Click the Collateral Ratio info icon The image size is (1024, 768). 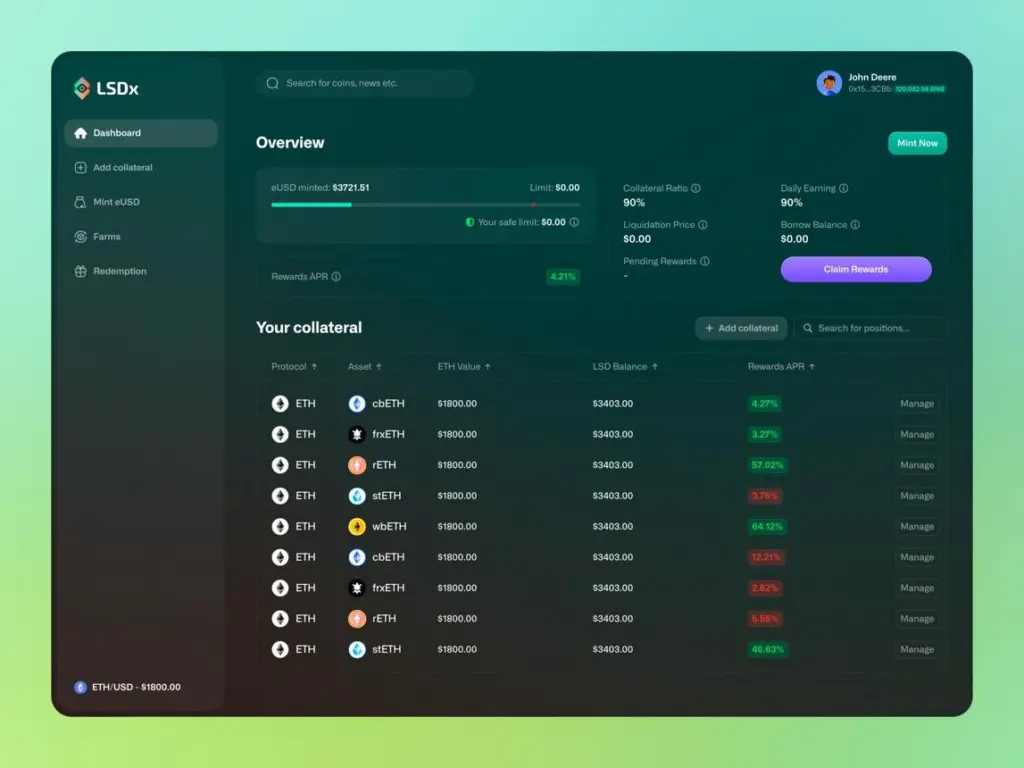696,188
